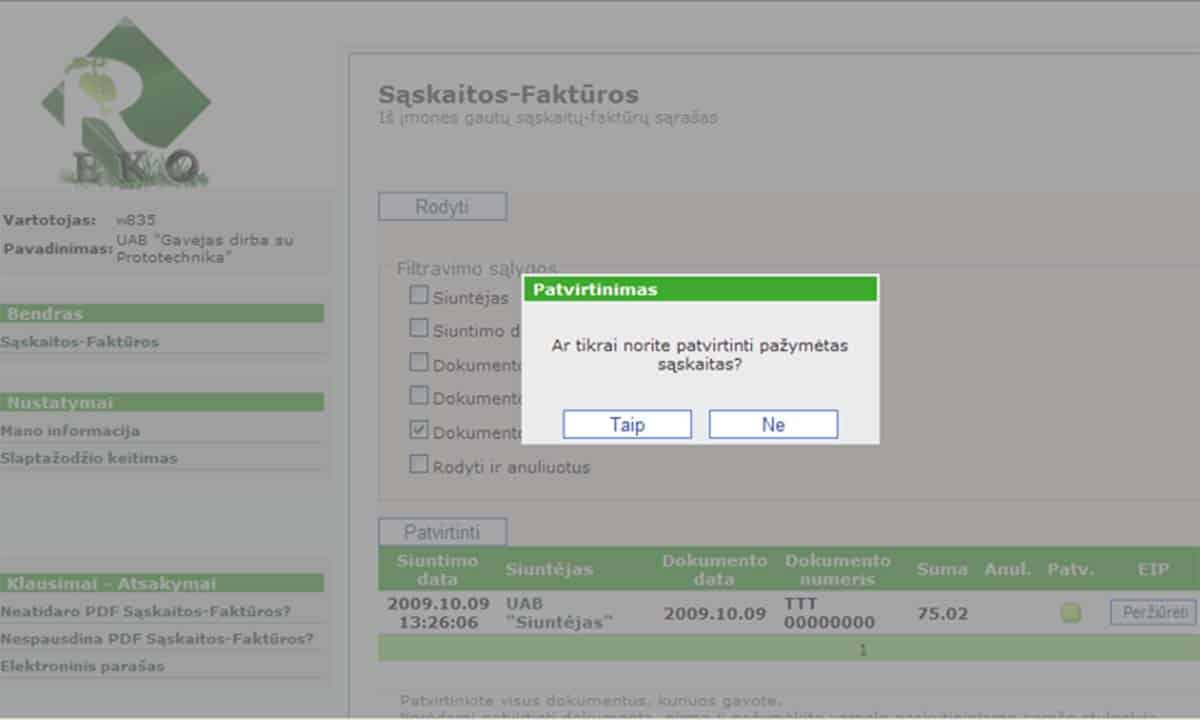
Task: Click the Peržiūrėti button in invoice row
Action: (1153, 613)
